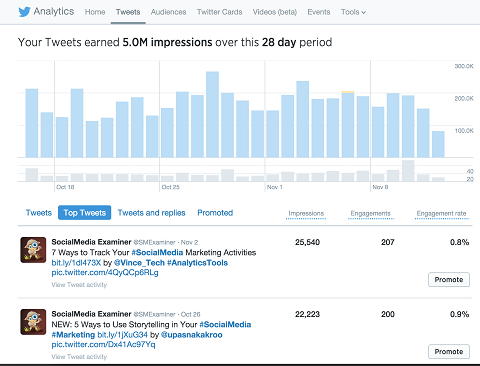This screenshot has height=366, width=480.
Task: Click avatar of the Oct 26 tweet
Action: [x=33, y=322]
